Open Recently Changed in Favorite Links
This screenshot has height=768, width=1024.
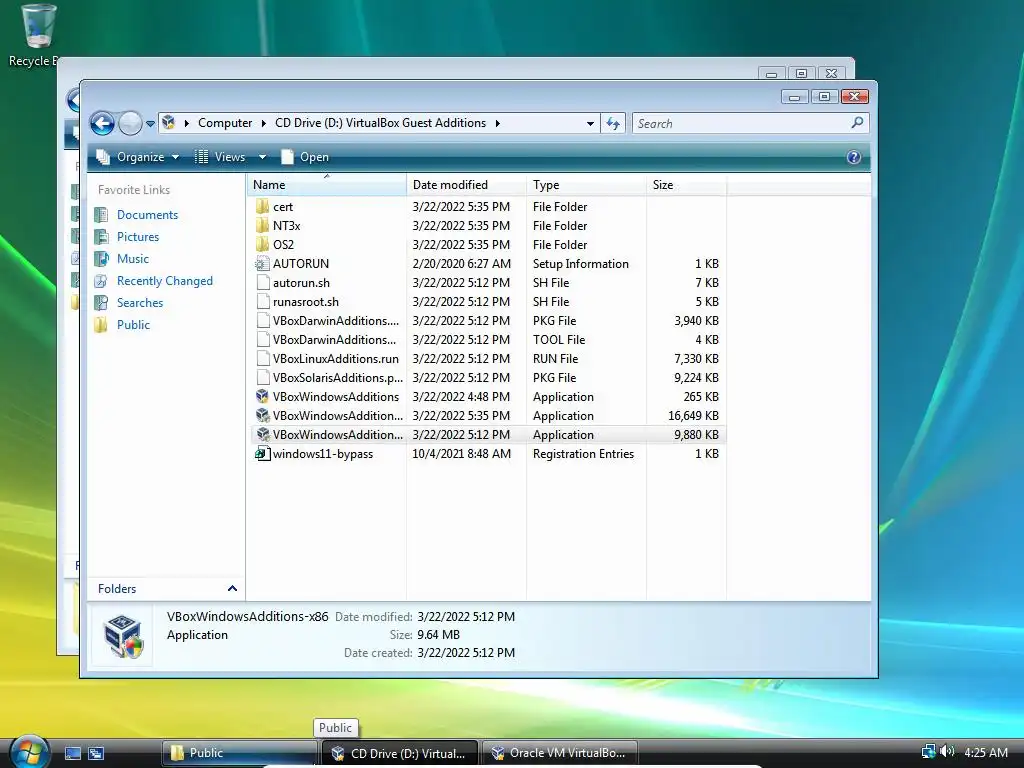pyautogui.click(x=165, y=281)
